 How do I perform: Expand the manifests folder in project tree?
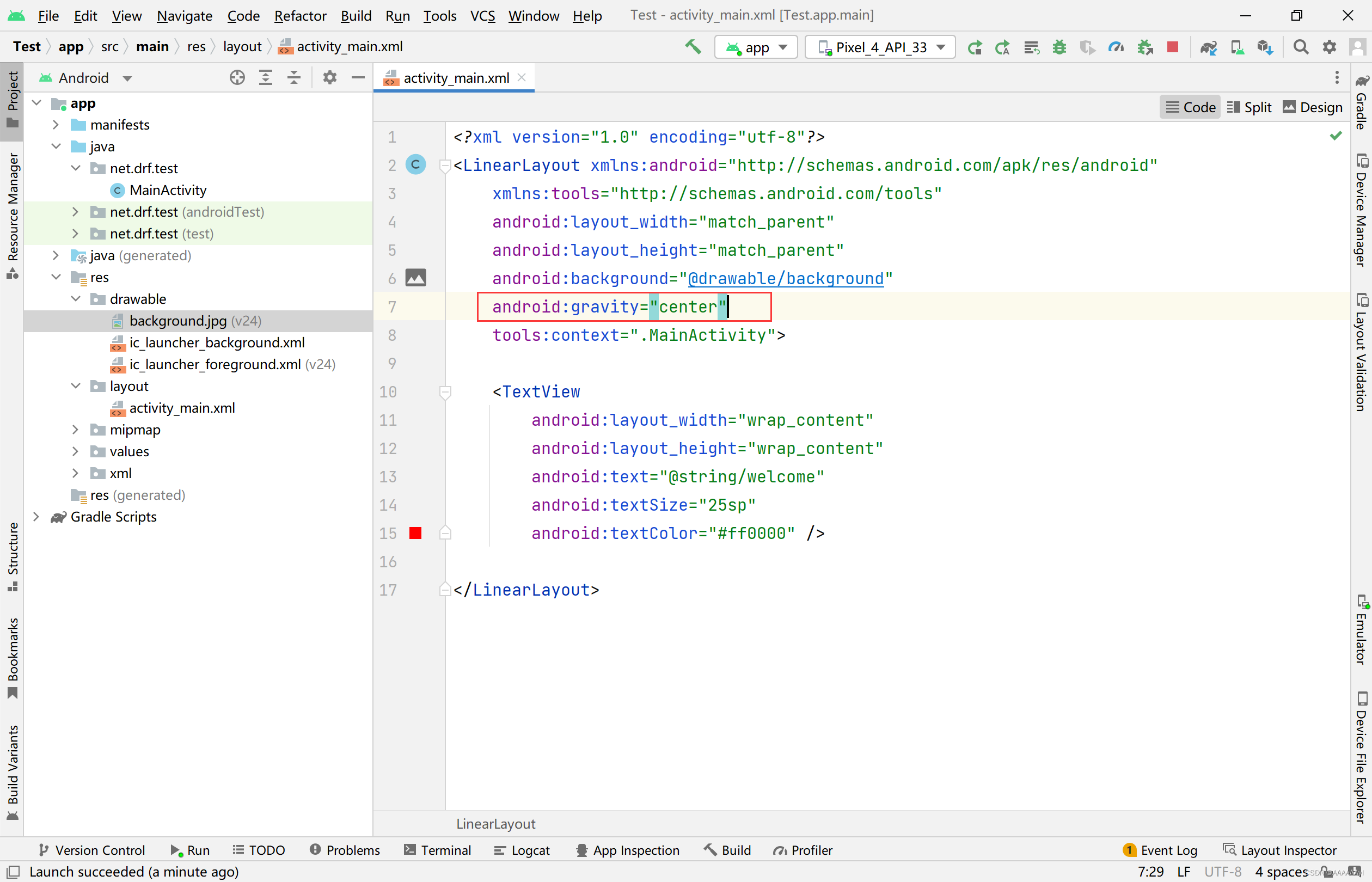(x=56, y=124)
